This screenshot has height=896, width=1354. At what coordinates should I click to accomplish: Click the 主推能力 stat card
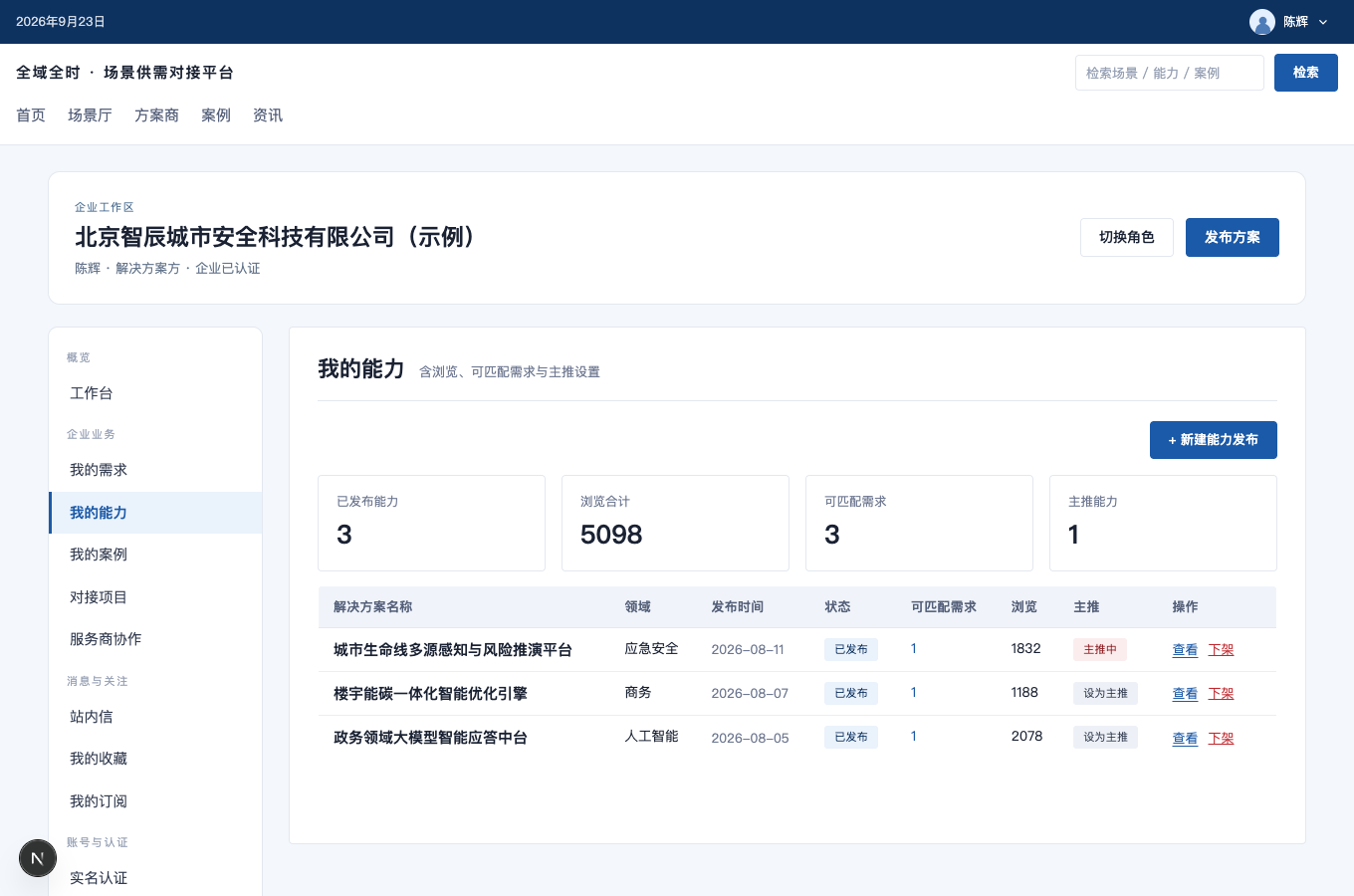pyautogui.click(x=1163, y=523)
